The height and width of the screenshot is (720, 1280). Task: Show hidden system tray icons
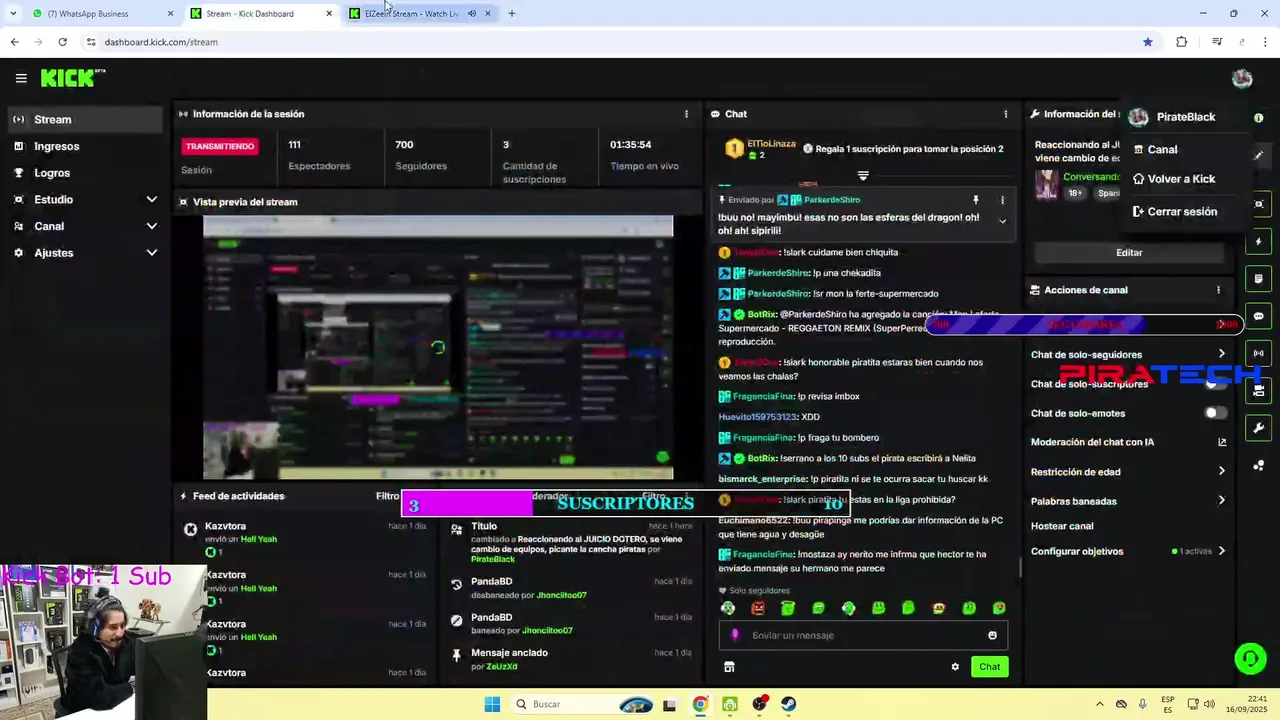1099,704
